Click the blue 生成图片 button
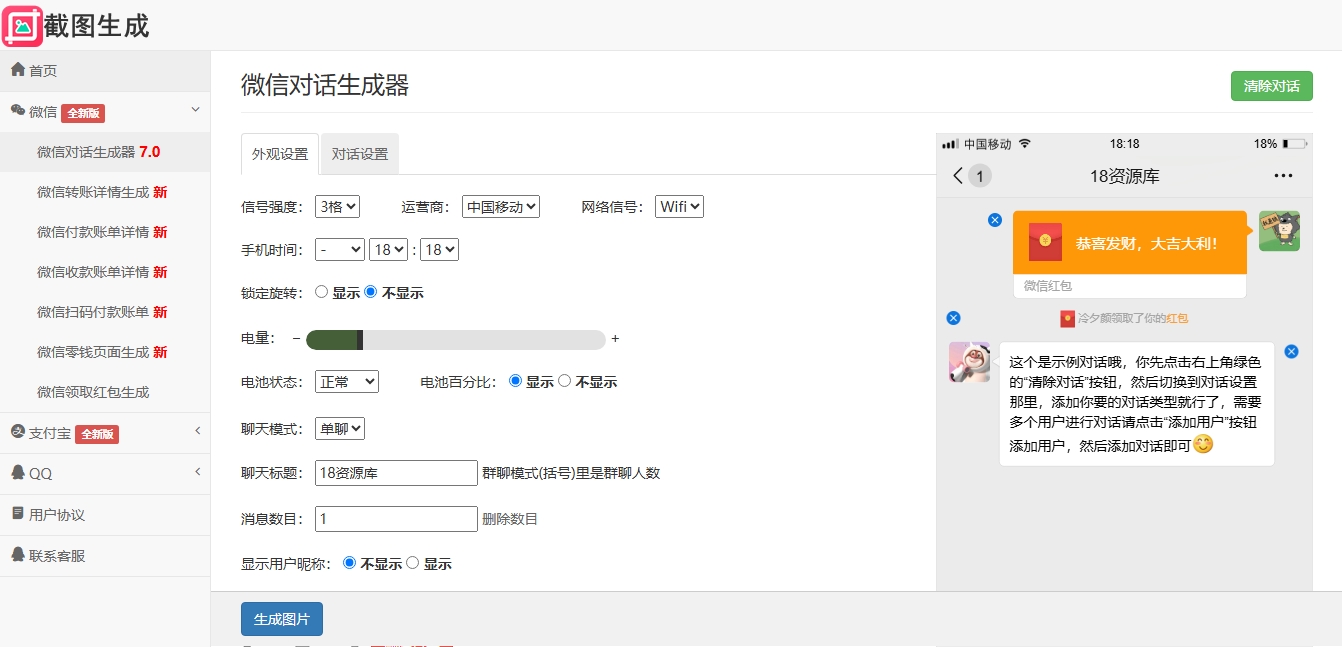 (x=282, y=619)
